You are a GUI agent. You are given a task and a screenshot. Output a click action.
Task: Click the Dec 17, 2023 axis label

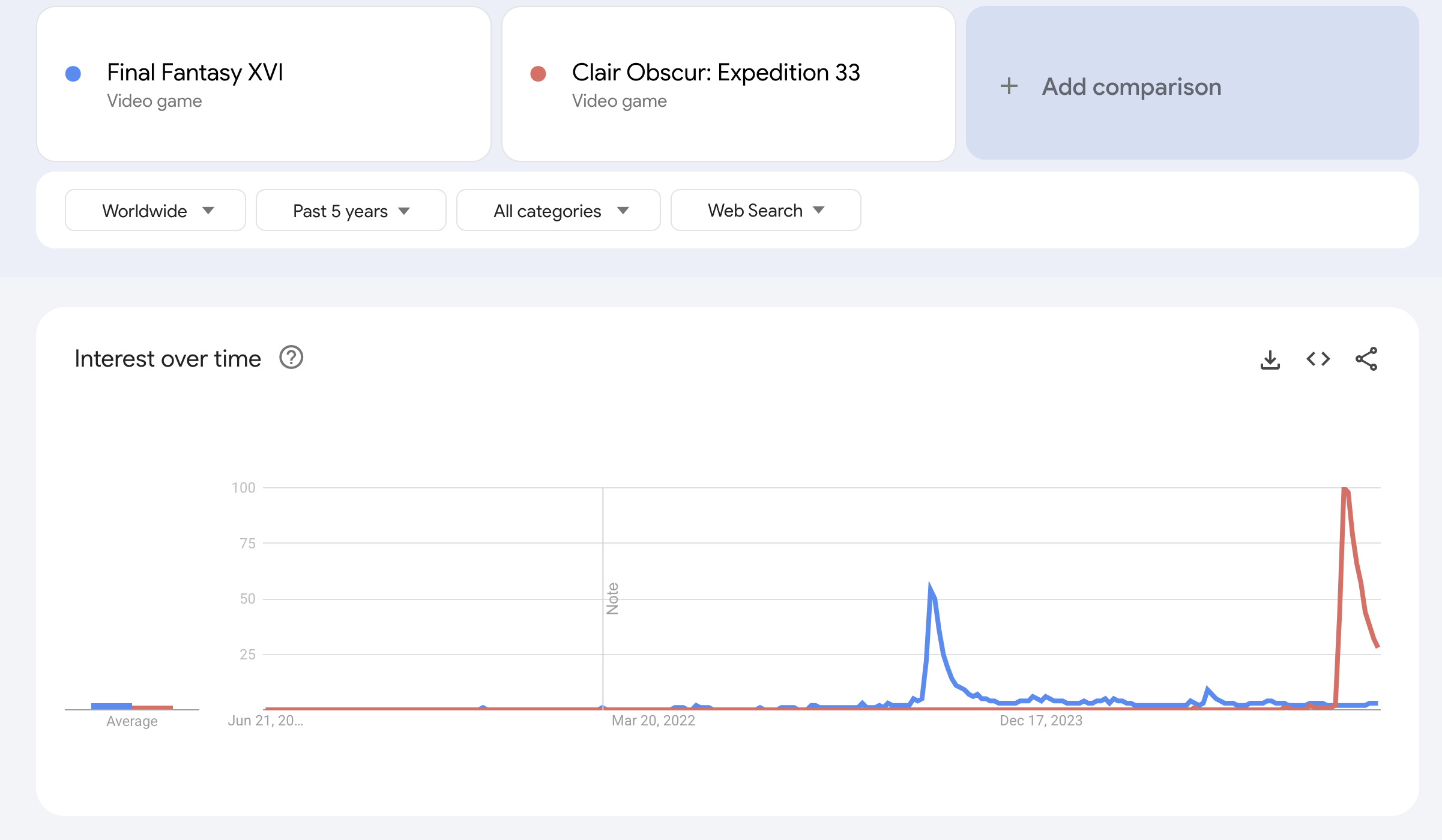[x=1041, y=721]
